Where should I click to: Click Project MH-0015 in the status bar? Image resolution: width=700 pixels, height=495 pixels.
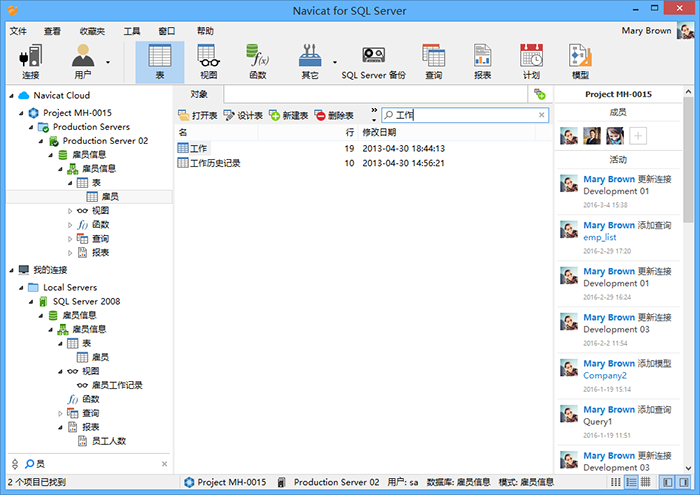point(225,482)
